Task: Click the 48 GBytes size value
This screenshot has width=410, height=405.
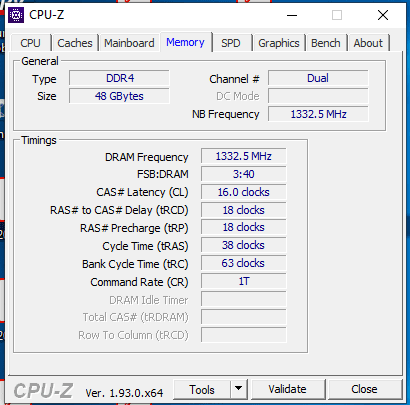Action: (x=119, y=96)
